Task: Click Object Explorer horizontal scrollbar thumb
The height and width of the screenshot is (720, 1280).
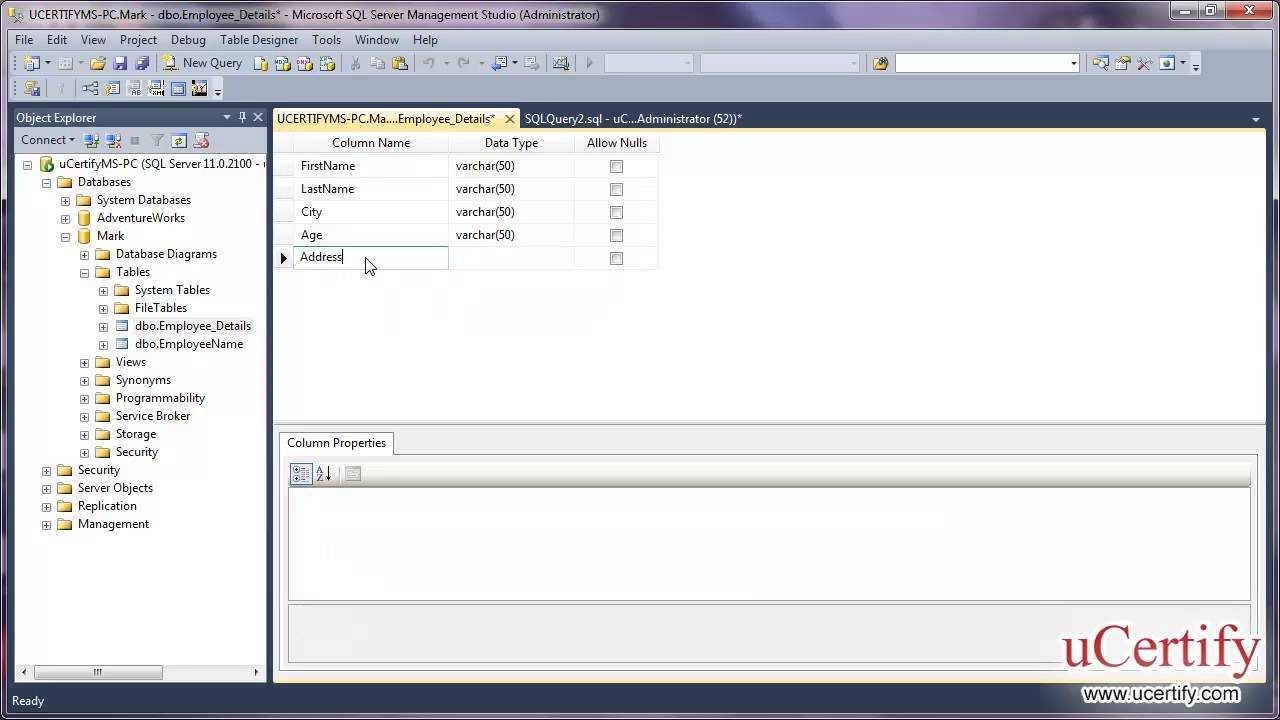Action: [98, 672]
